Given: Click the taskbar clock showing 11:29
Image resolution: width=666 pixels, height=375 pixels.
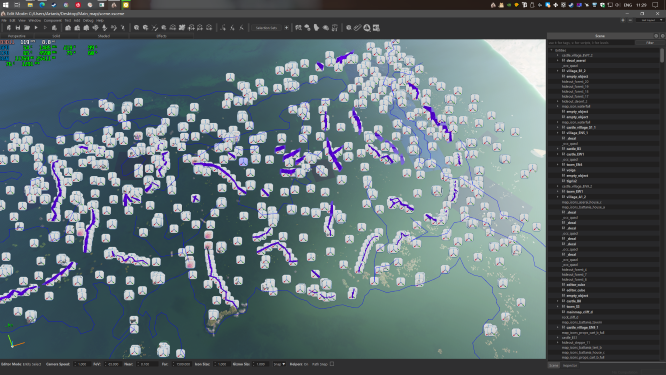Looking at the screenshot, I should pos(642,5).
